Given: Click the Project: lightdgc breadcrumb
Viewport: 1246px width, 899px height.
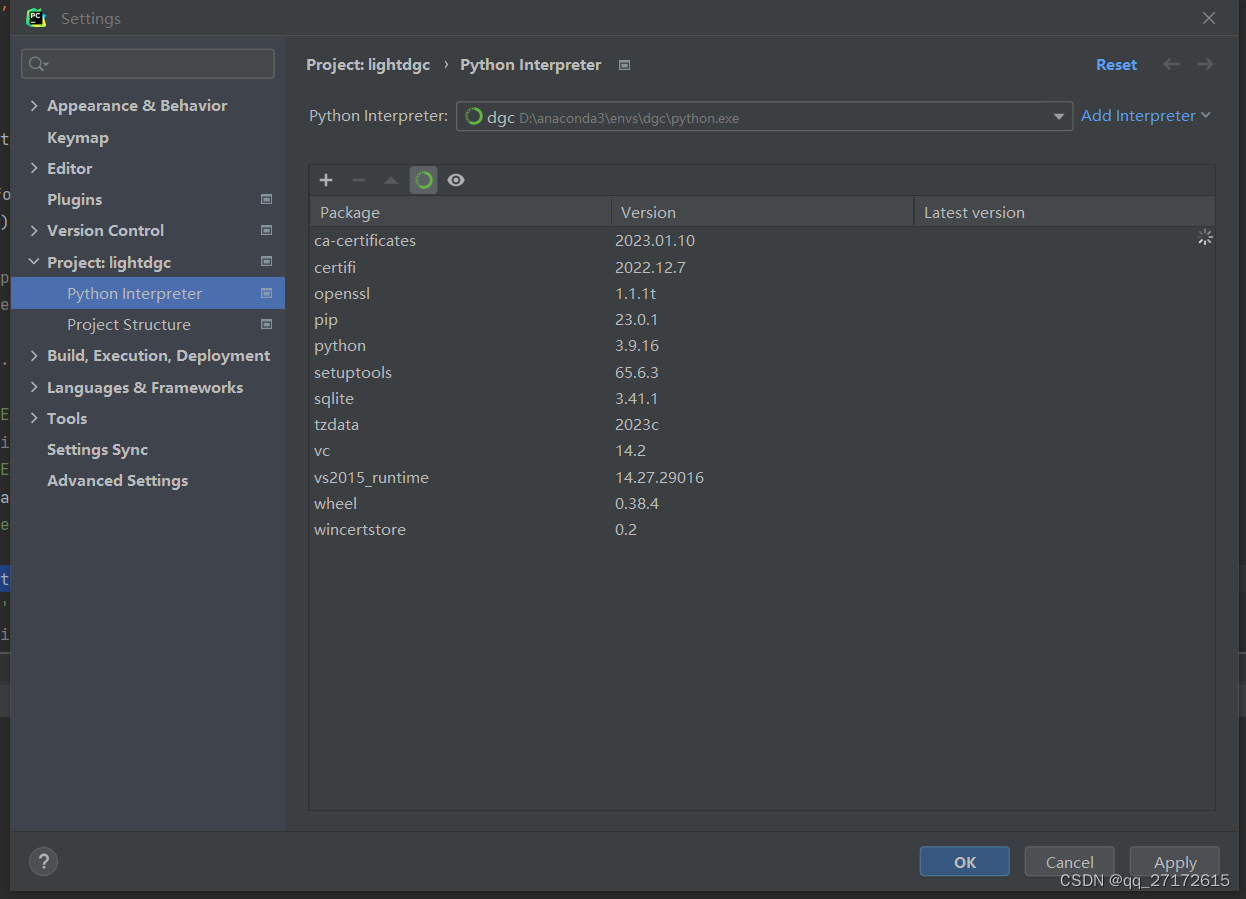Looking at the screenshot, I should coord(368,65).
